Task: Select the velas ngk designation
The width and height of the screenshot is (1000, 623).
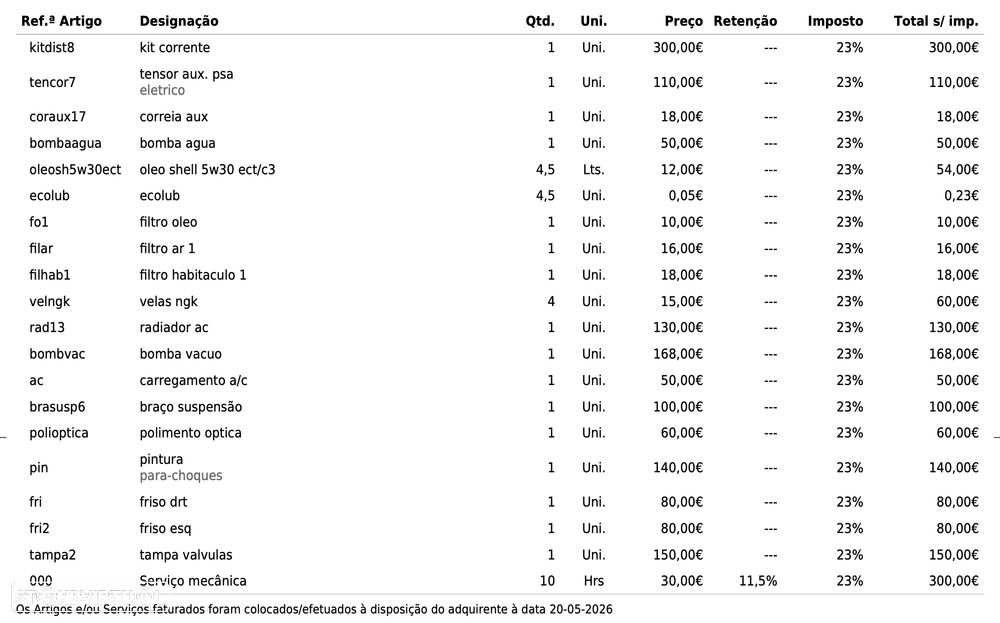Action: [168, 302]
